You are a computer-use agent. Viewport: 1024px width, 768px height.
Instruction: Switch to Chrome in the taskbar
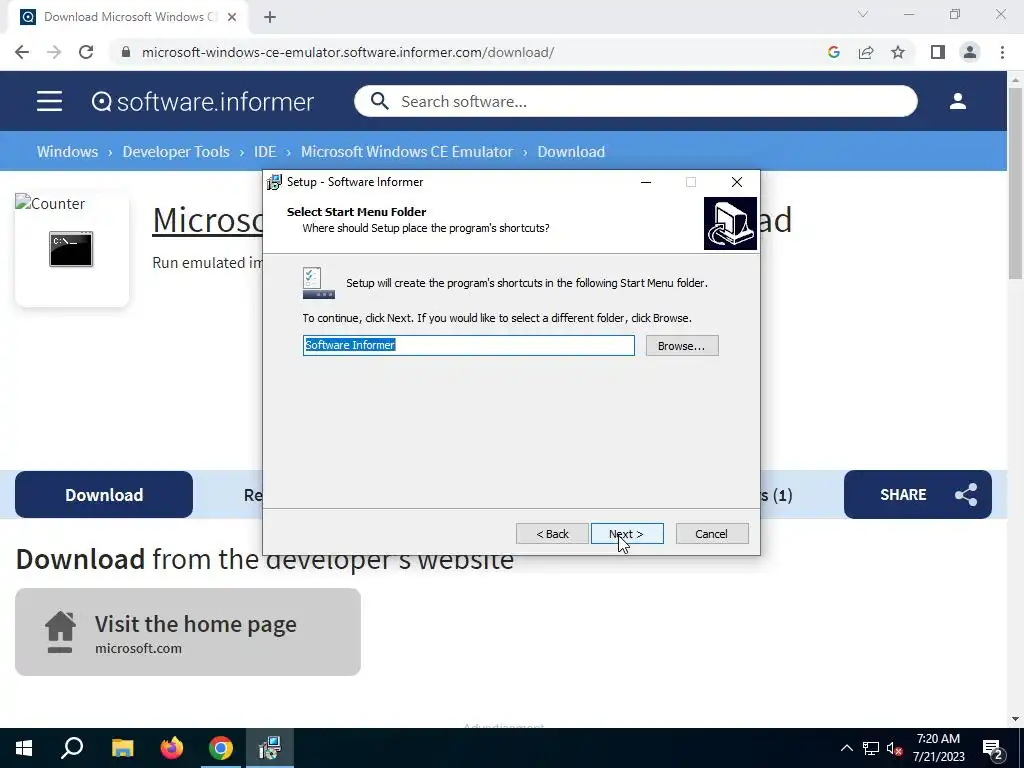[221, 748]
